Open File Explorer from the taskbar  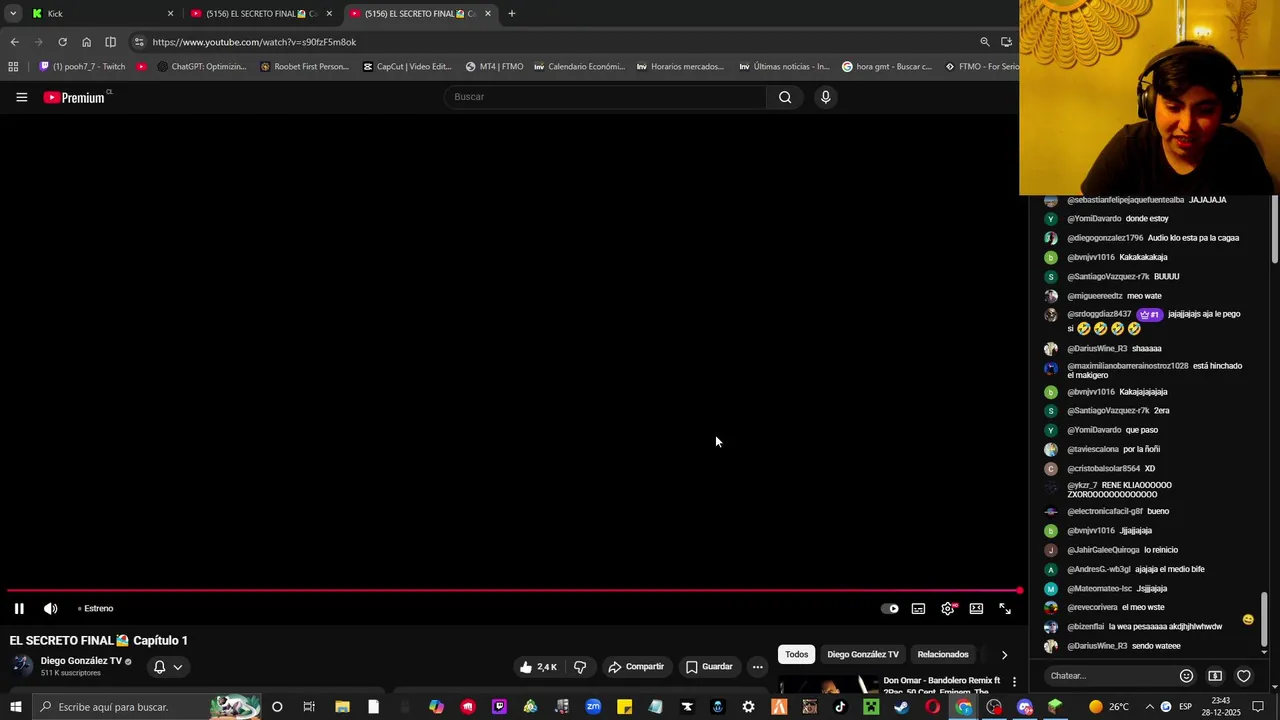342,707
